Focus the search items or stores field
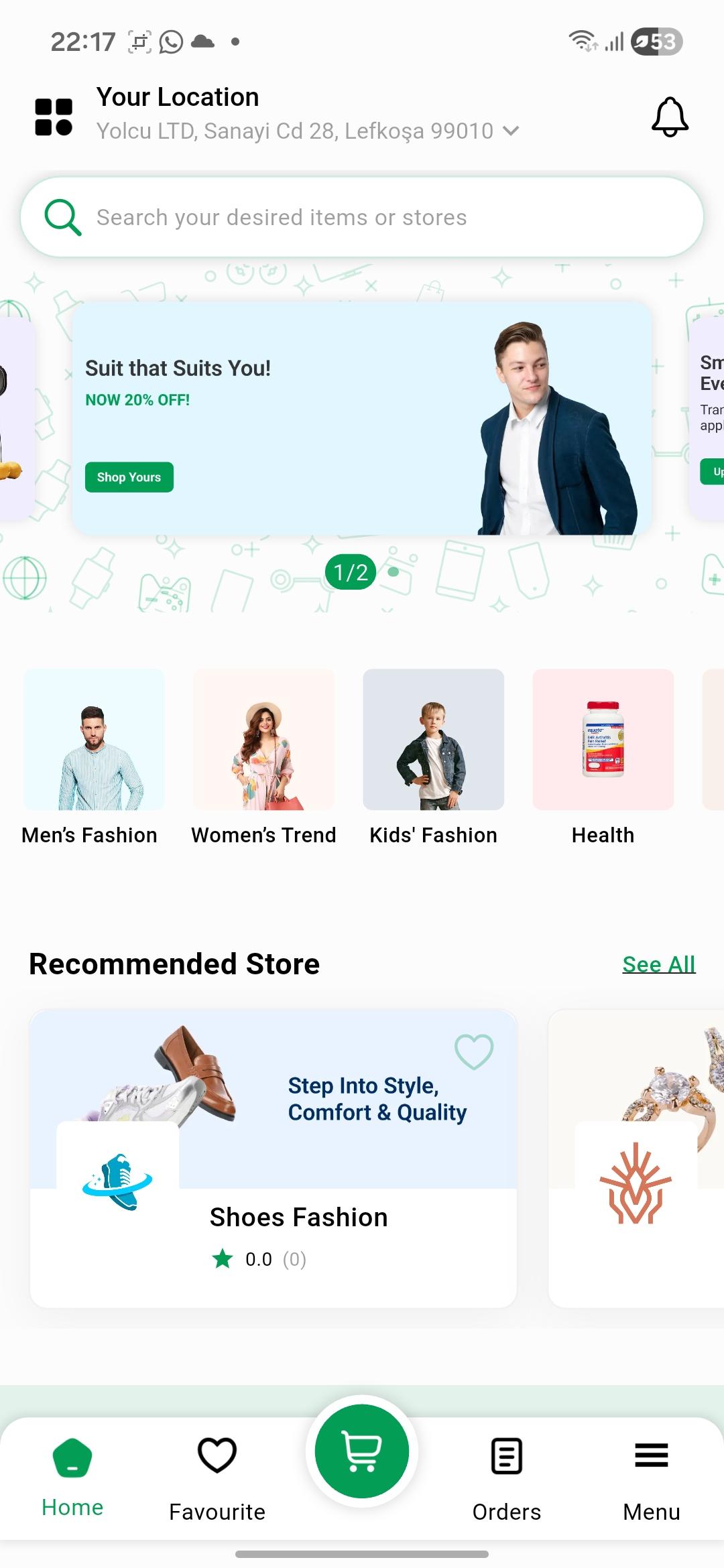 tap(362, 217)
